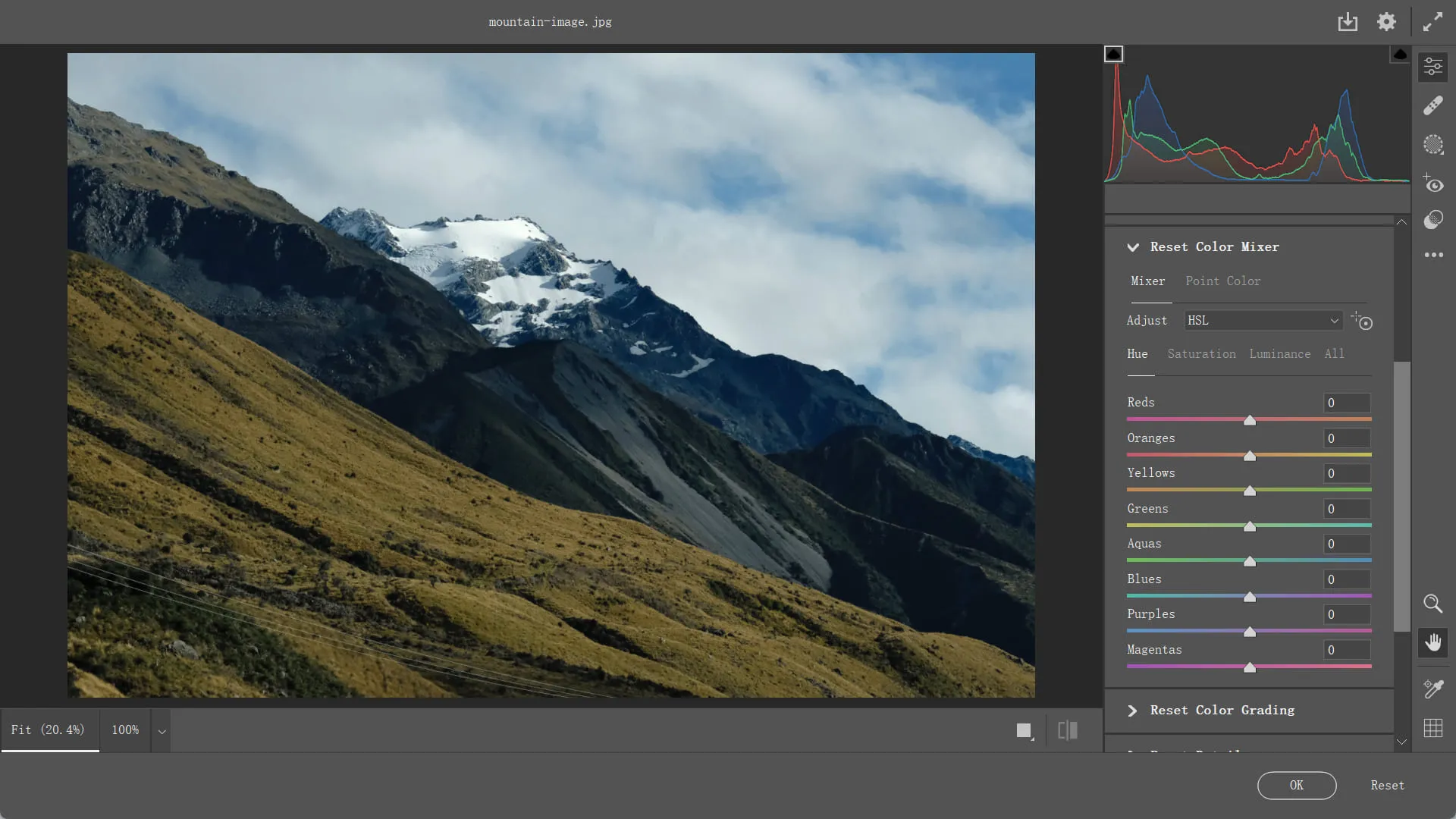Select the color sampler eyedropper tool
The height and width of the screenshot is (819, 1456).
[1432, 689]
